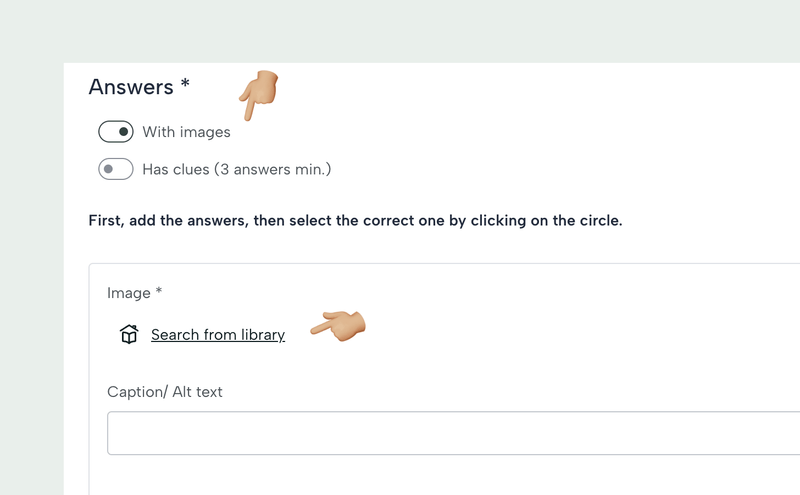This screenshot has height=495, width=800.
Task: Click the downward pointing hand emoji
Action: [x=258, y=95]
